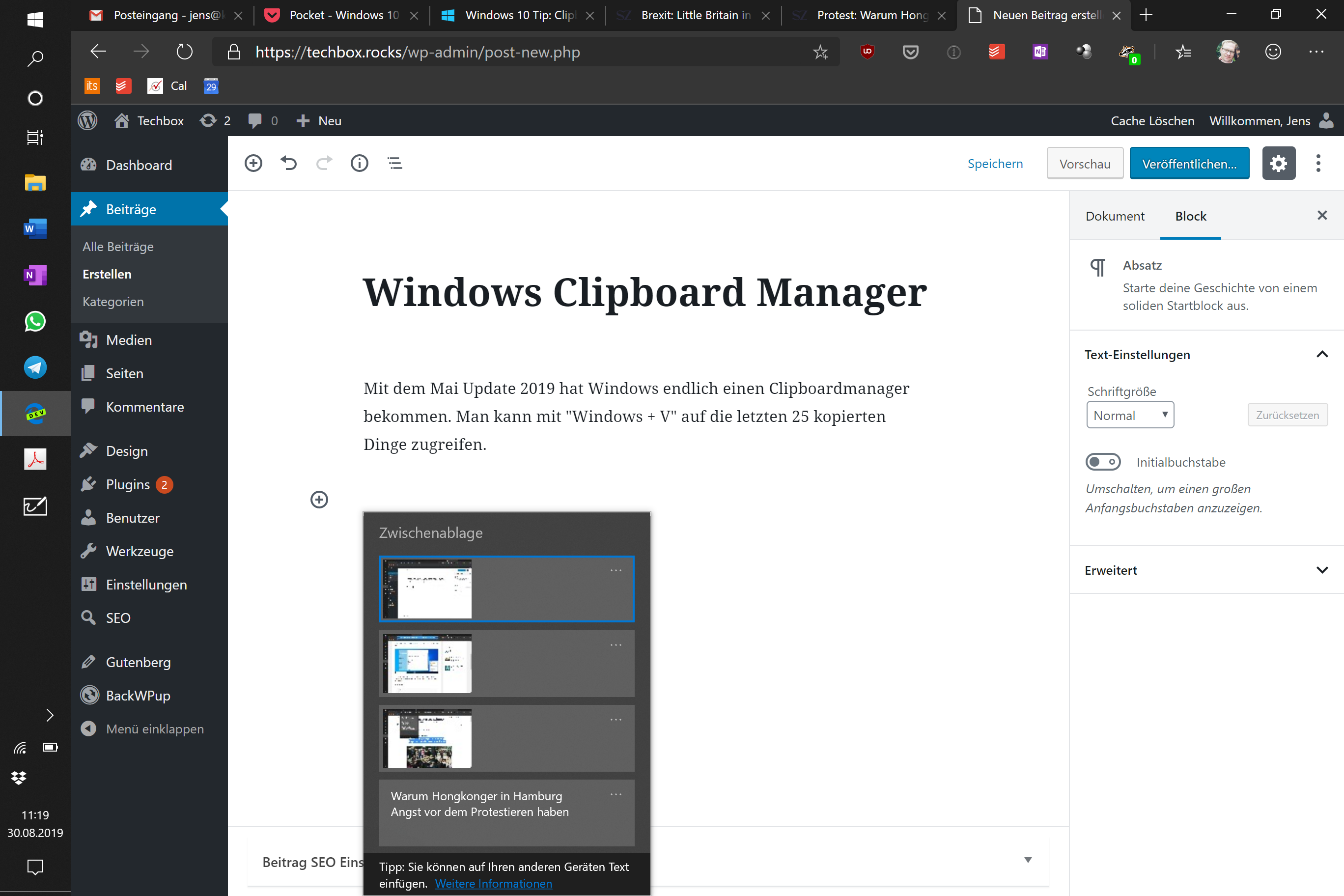
Task: Switch to the Dokument sidebar tab
Action: pos(1115,216)
